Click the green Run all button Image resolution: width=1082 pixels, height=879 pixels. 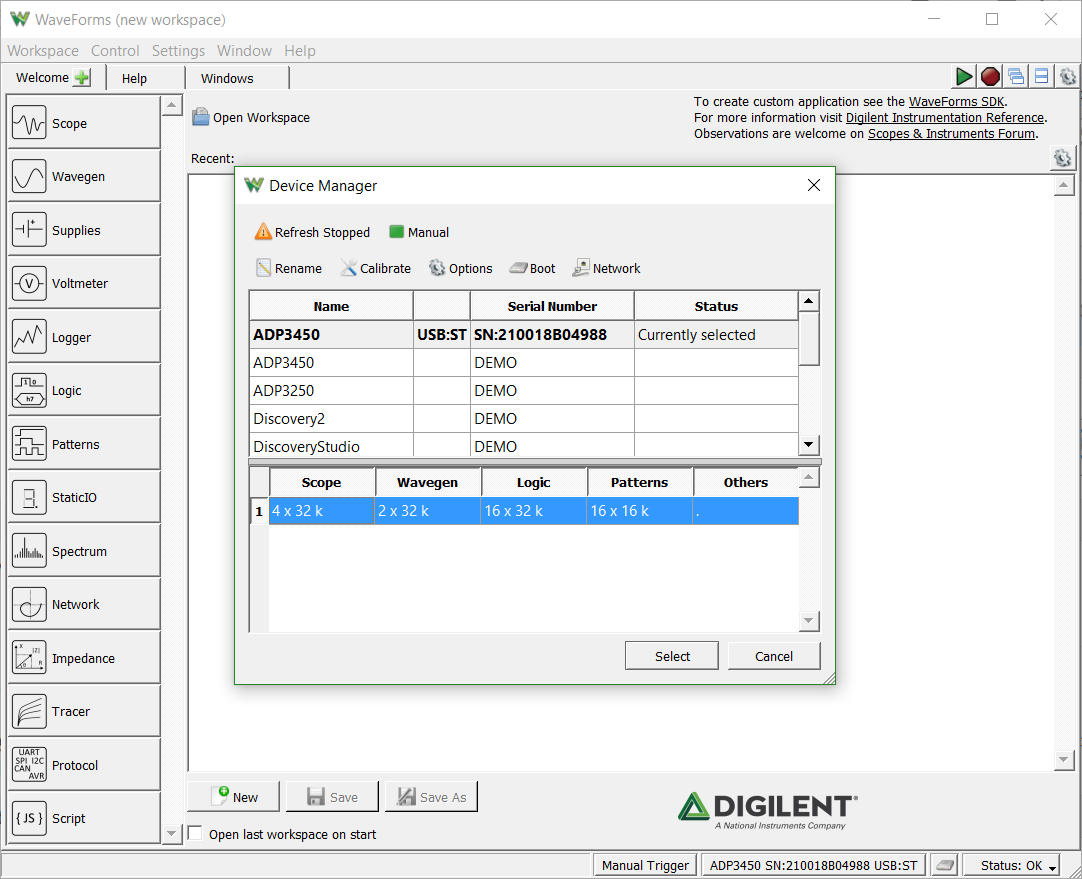963,77
